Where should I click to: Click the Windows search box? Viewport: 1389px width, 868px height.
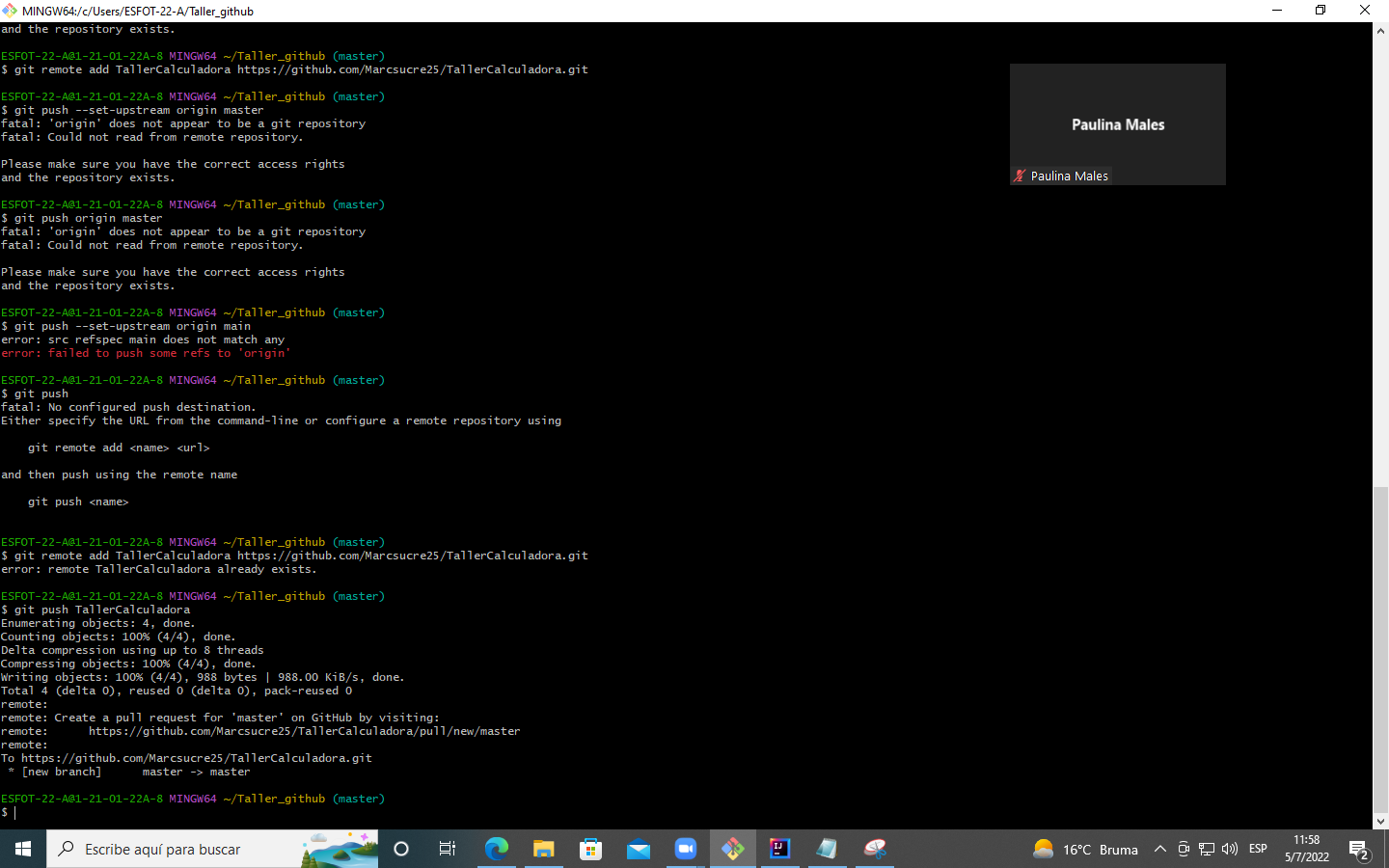pyautogui.click(x=212, y=849)
